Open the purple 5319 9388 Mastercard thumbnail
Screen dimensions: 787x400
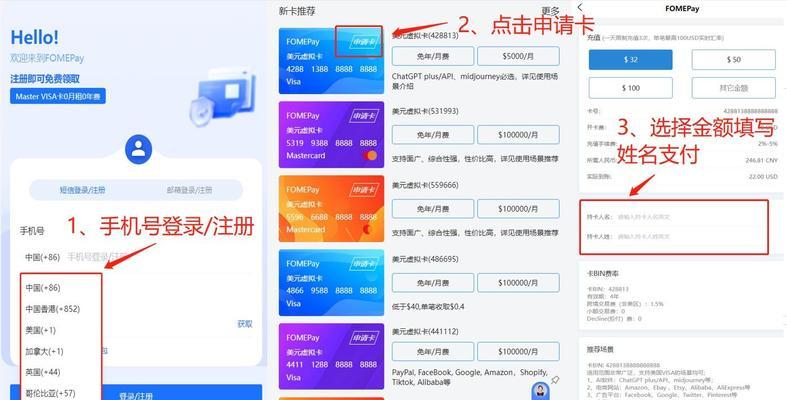pyautogui.click(x=331, y=135)
